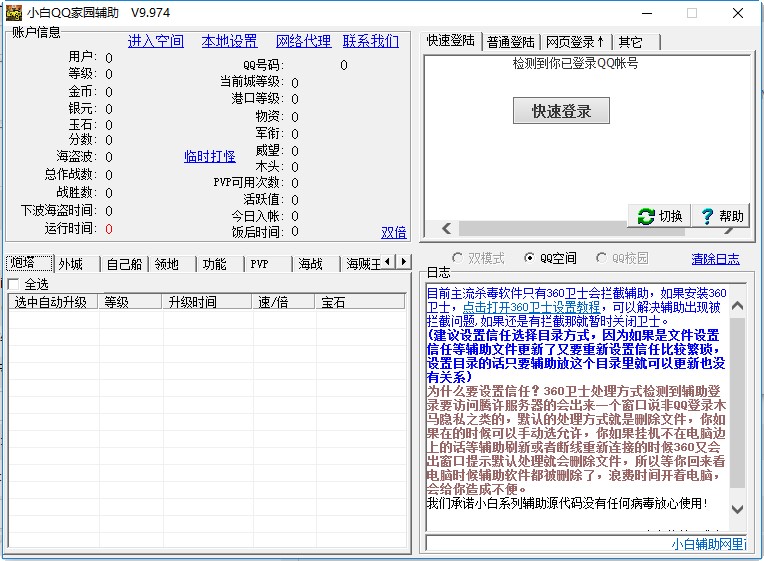The image size is (764, 561).
Task: Choose the QQ校园 radio option
Action: (x=602, y=258)
